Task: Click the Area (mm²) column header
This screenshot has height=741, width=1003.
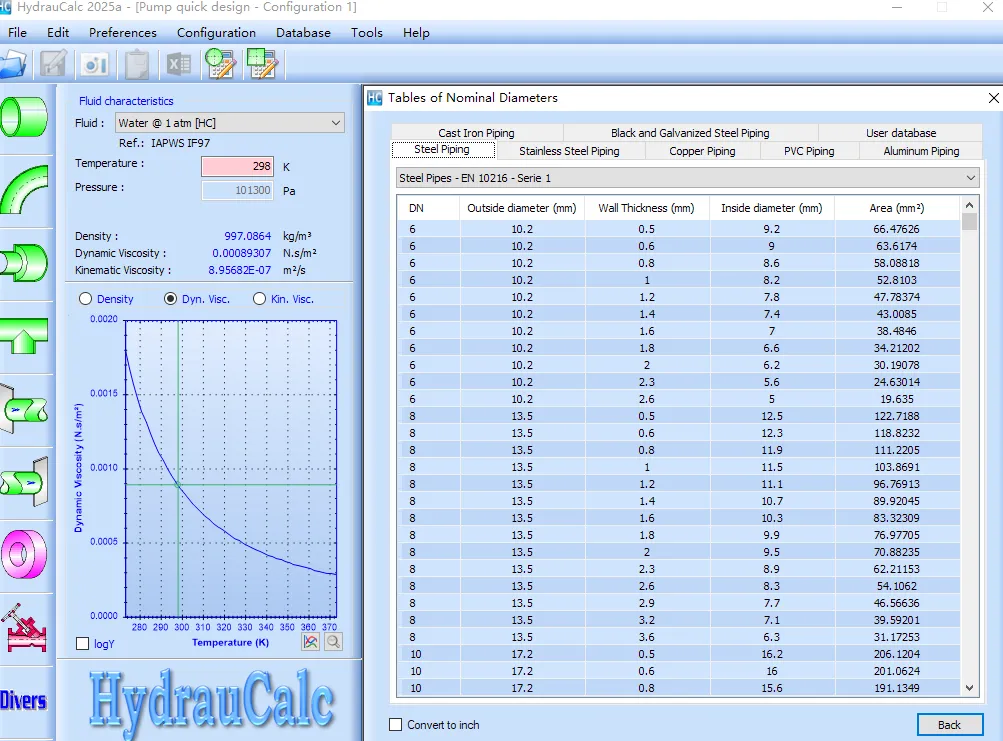Action: [x=897, y=208]
